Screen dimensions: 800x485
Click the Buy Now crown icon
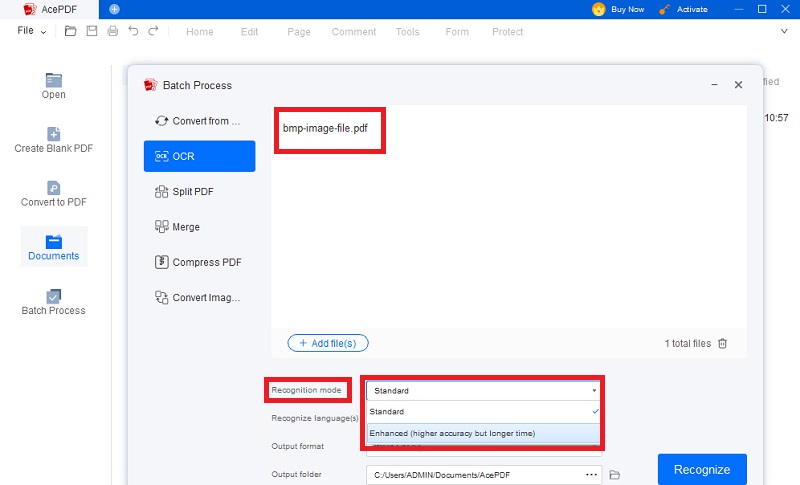coord(598,9)
